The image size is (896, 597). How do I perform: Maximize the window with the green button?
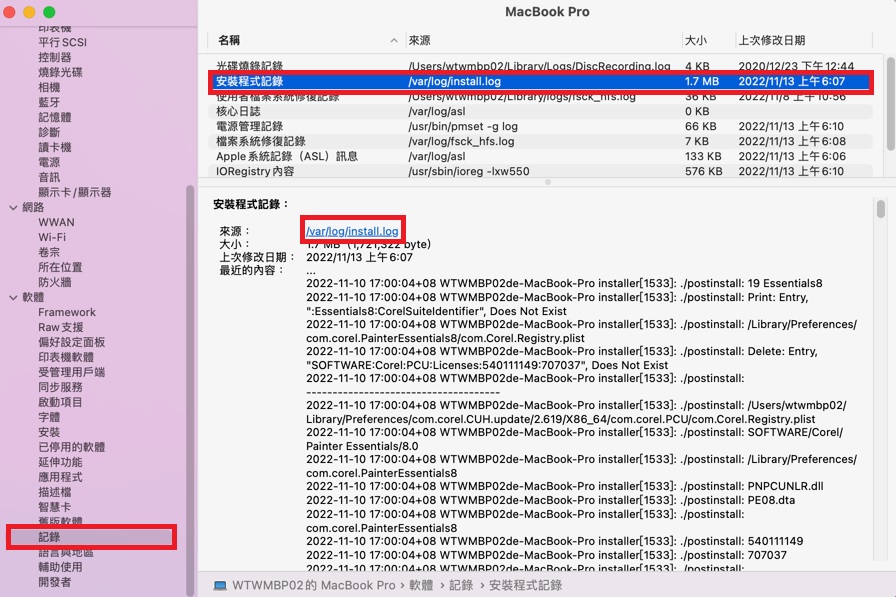click(49, 12)
